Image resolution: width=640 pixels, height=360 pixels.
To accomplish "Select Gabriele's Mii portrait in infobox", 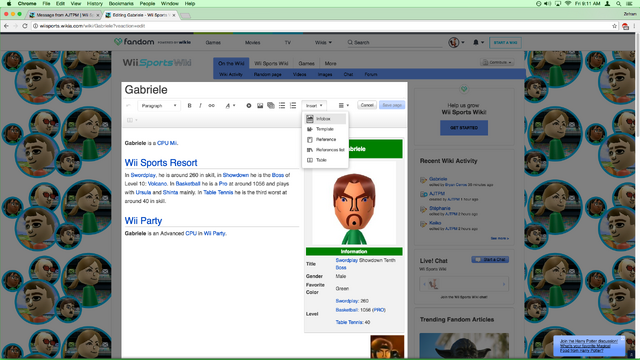I will point(354,203).
